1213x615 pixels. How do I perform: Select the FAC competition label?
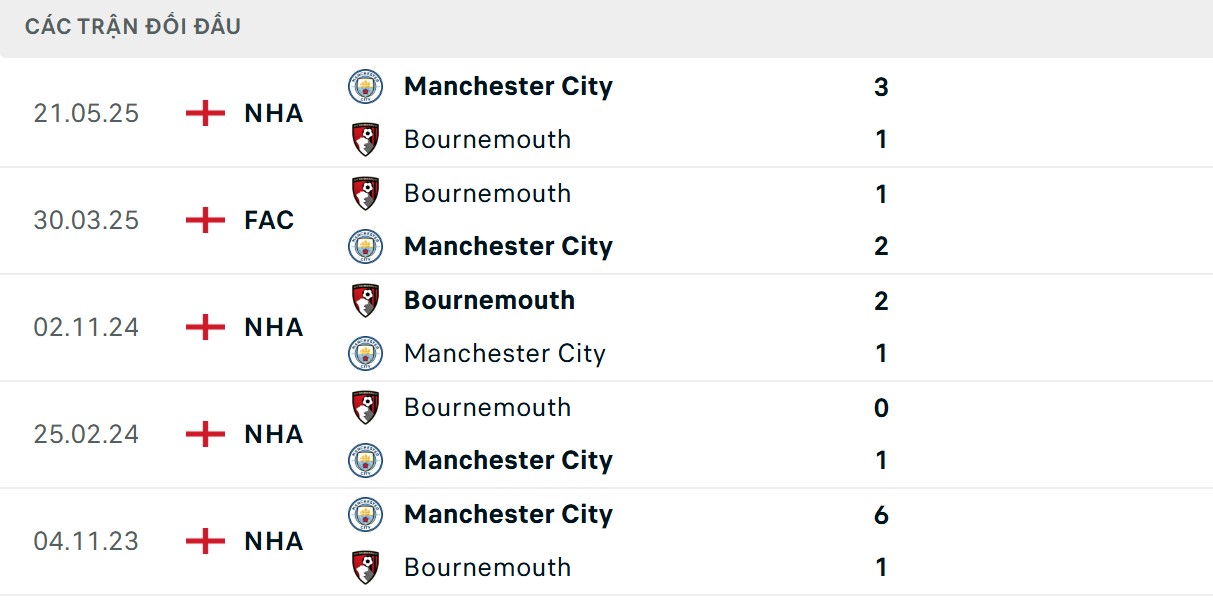[x=269, y=220]
